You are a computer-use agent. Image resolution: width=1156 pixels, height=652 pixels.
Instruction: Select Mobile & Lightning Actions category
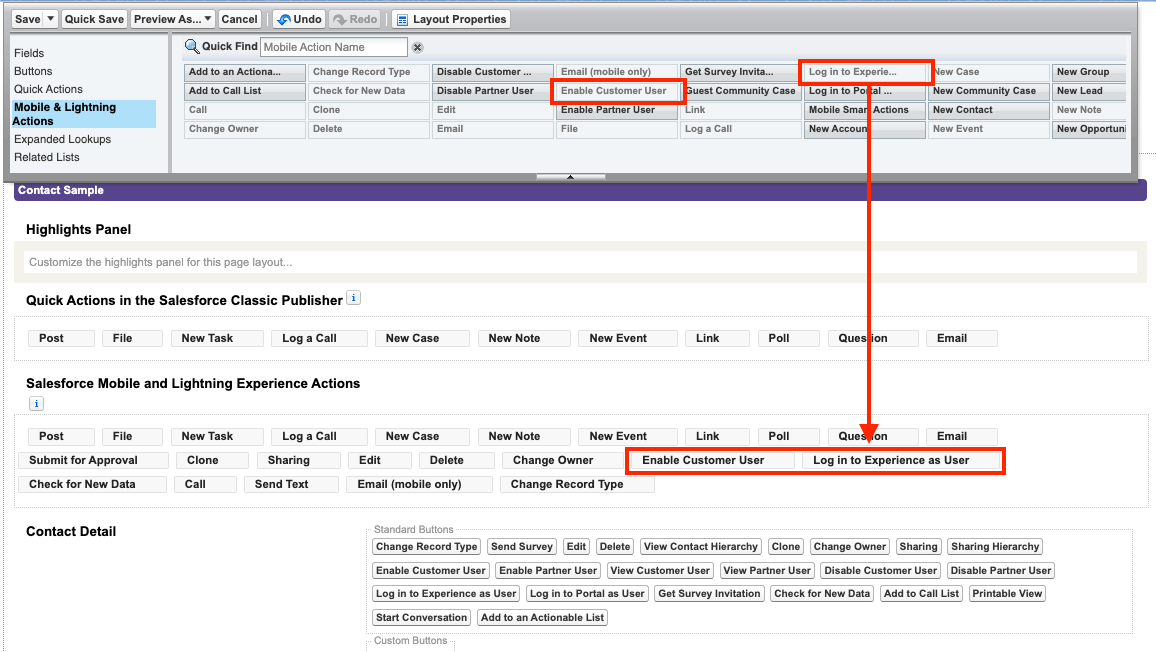(x=83, y=114)
